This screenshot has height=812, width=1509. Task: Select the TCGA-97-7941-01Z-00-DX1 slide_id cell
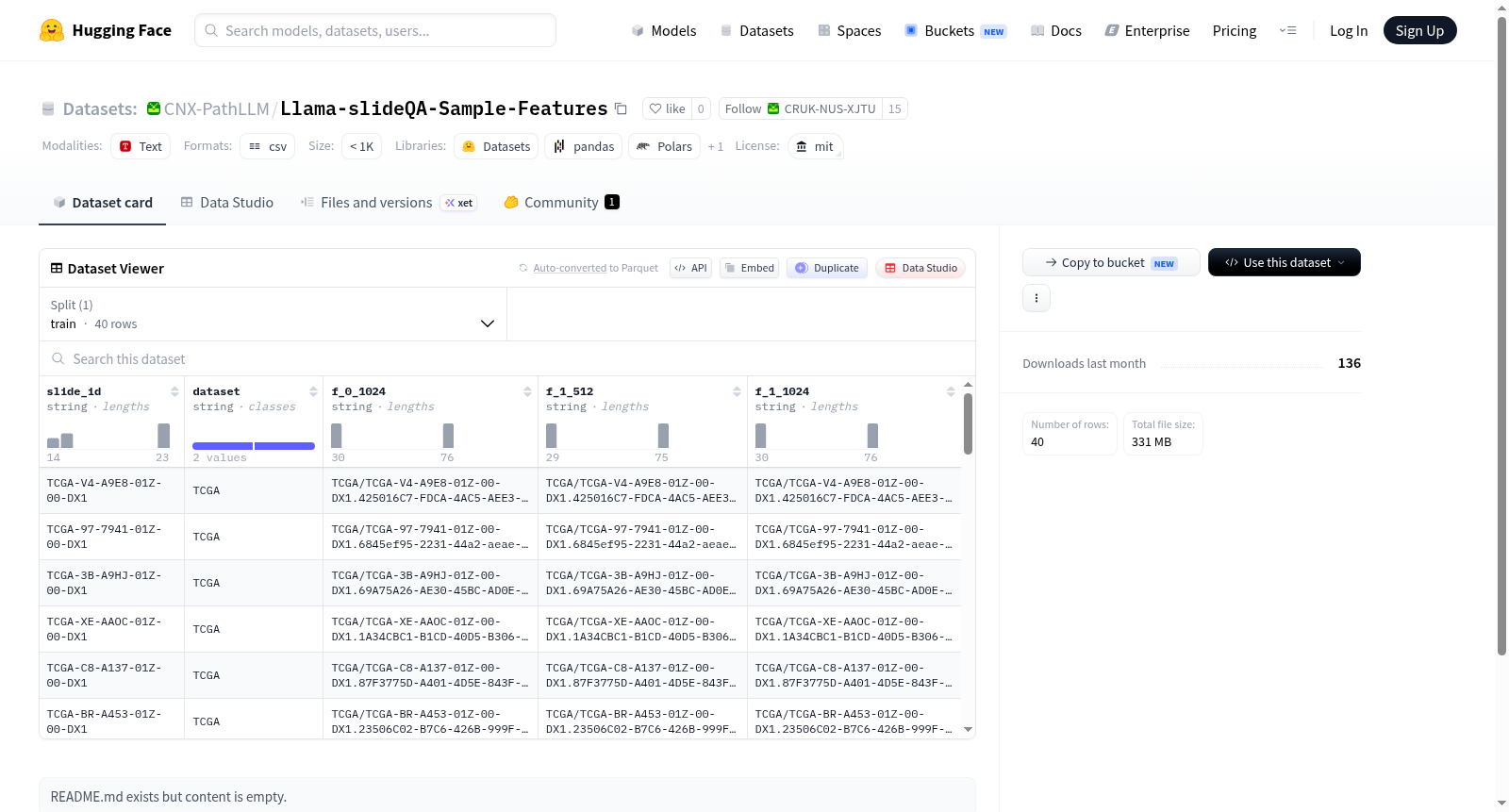pyautogui.click(x=111, y=537)
